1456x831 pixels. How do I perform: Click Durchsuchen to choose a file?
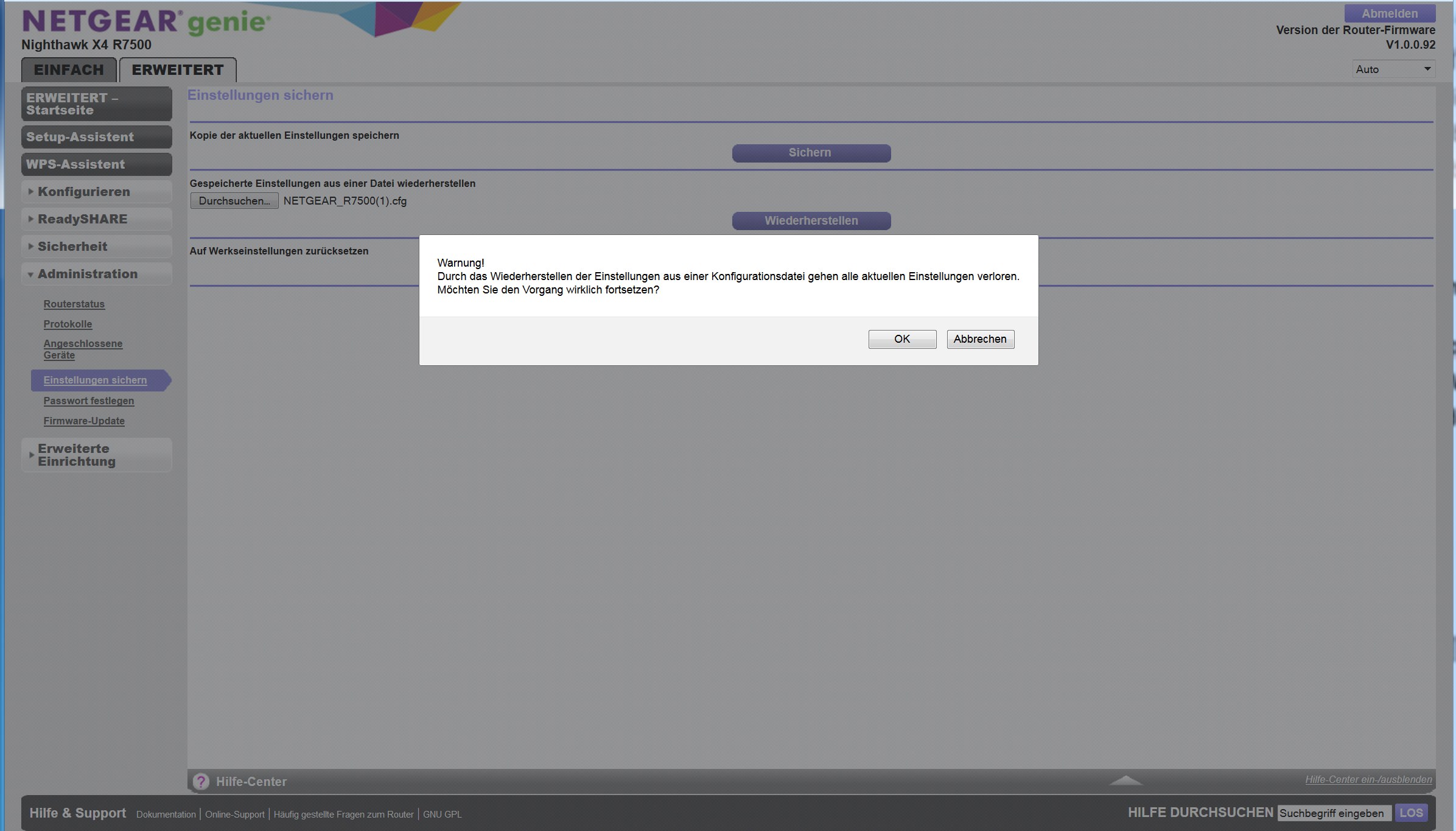coord(234,201)
